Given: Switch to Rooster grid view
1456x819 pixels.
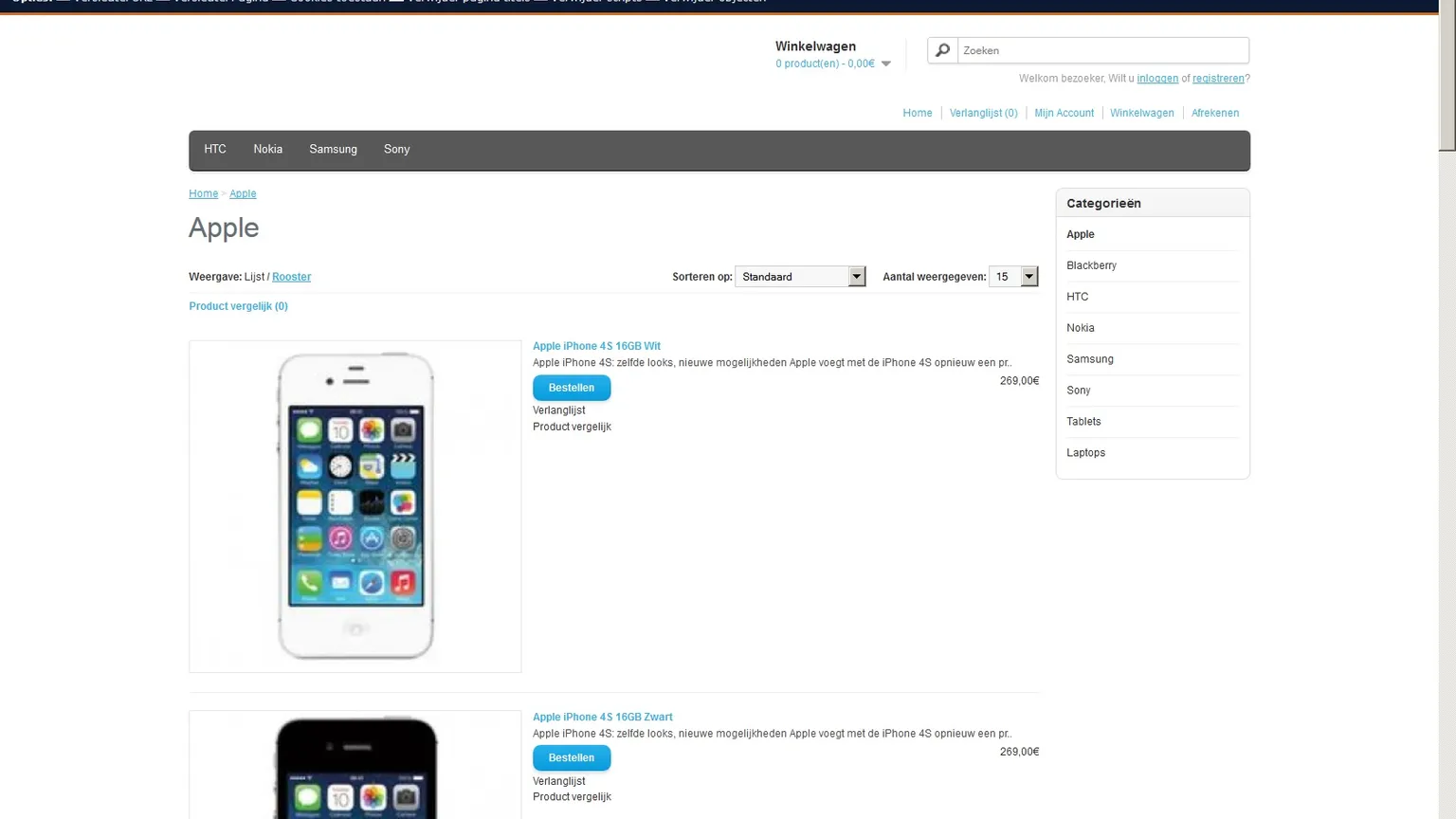Looking at the screenshot, I should (x=291, y=277).
